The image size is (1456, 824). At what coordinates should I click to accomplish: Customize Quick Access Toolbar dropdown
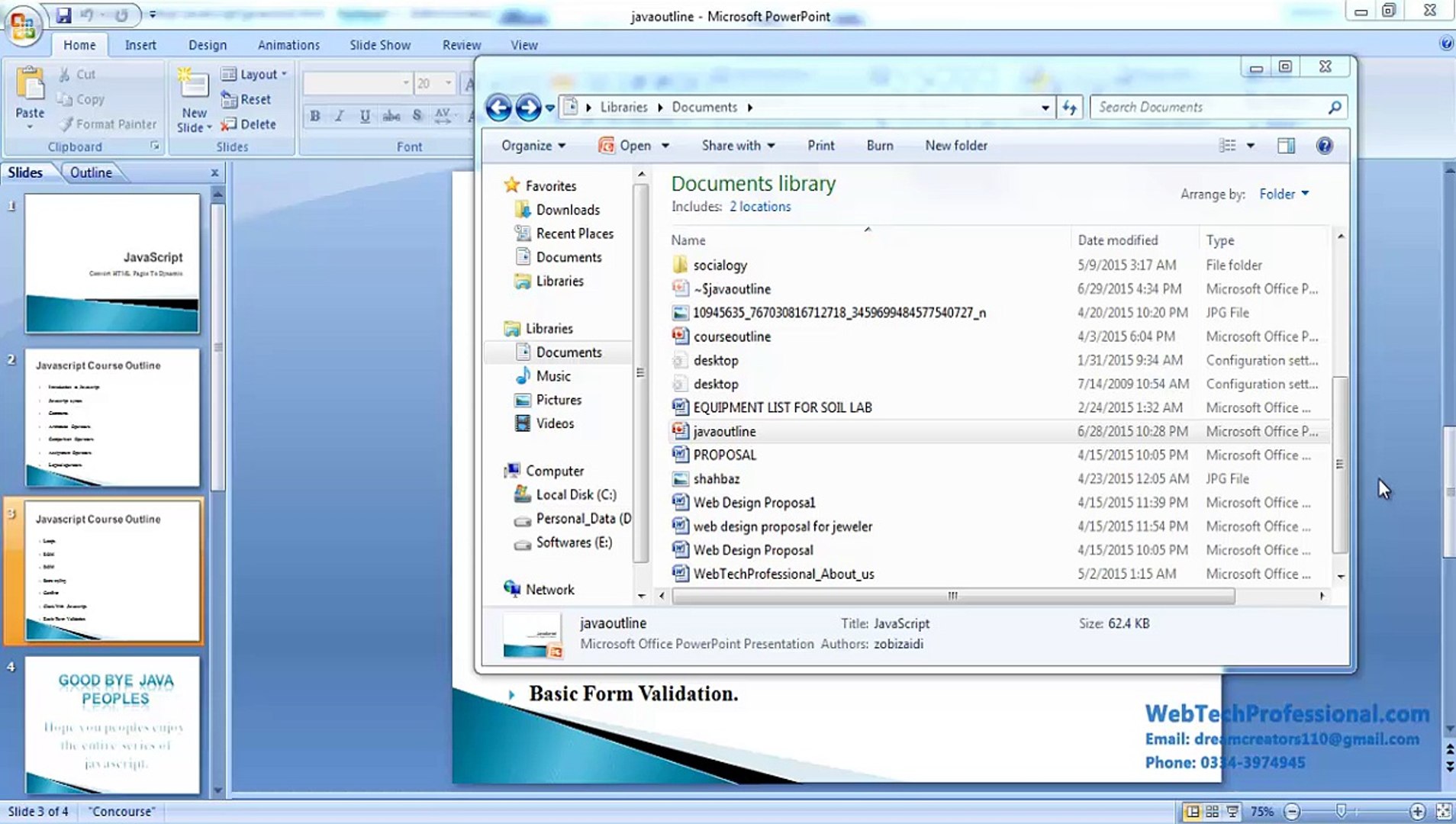153,14
